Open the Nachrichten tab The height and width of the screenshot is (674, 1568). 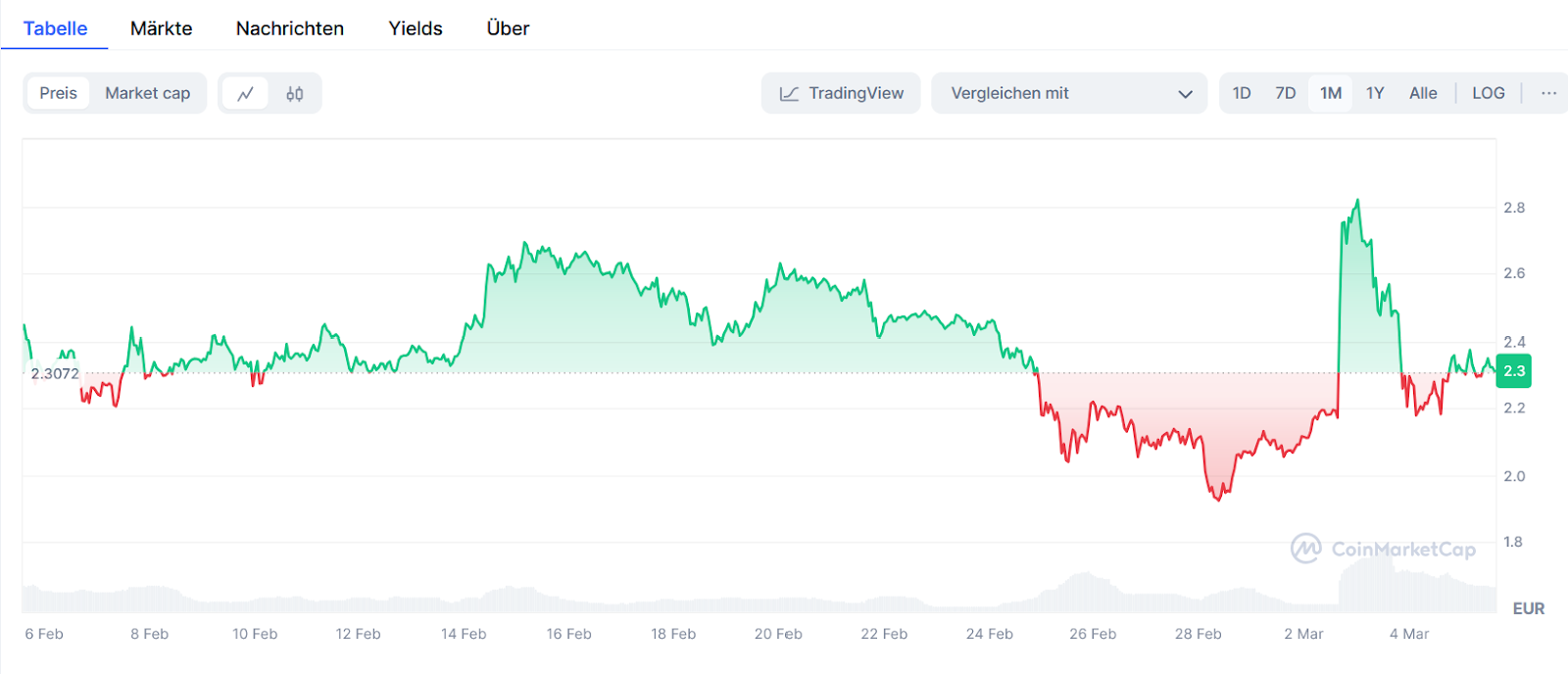pyautogui.click(x=290, y=28)
